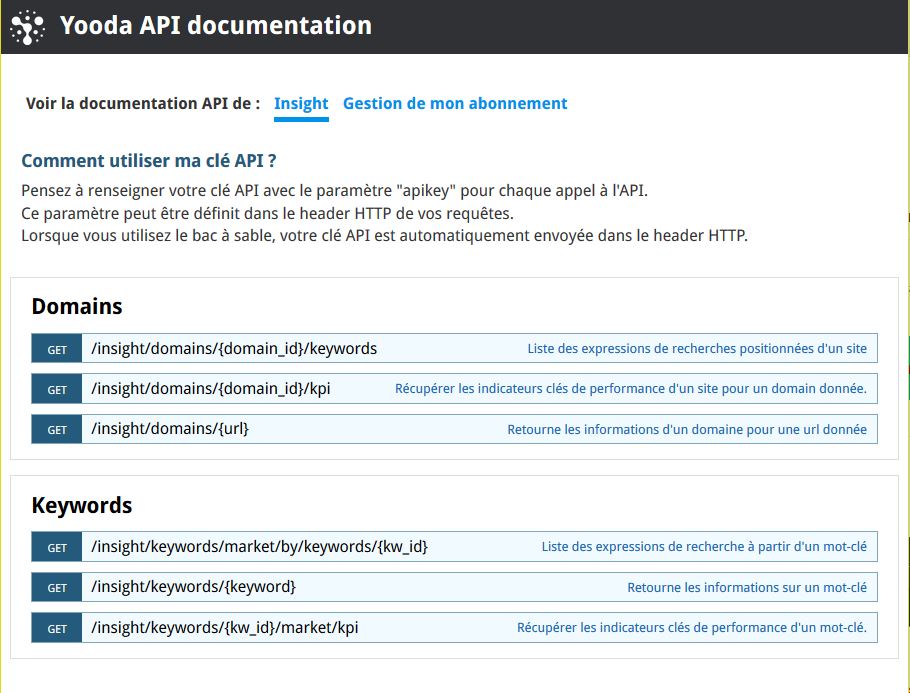Click GET badge for keywords keyword endpoint

click(57, 587)
